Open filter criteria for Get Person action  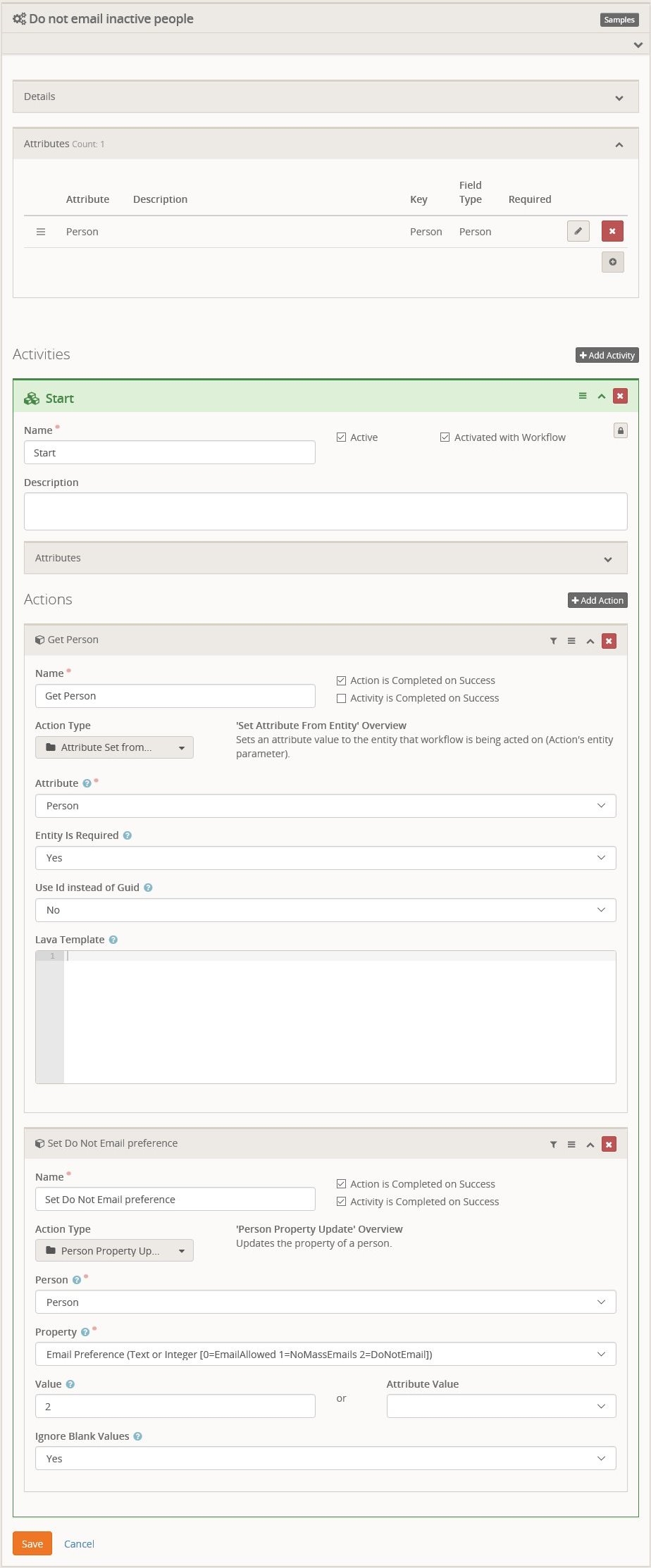click(x=553, y=641)
